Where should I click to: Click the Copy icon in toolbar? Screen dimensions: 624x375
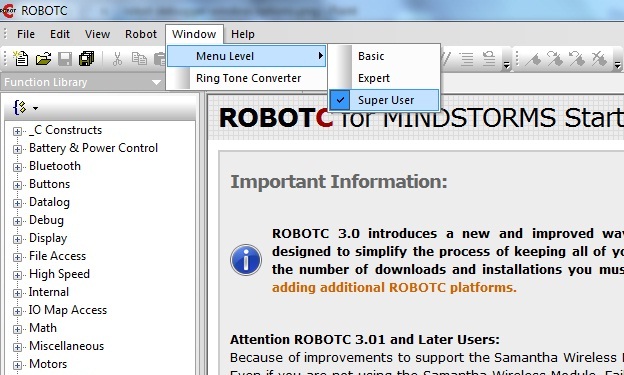(x=139, y=59)
